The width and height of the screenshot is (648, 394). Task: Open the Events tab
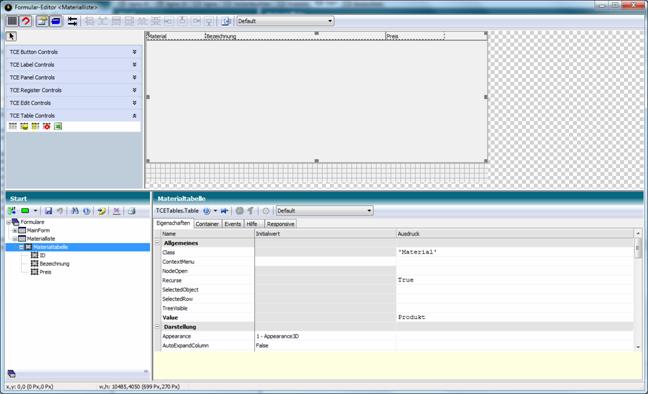(233, 224)
